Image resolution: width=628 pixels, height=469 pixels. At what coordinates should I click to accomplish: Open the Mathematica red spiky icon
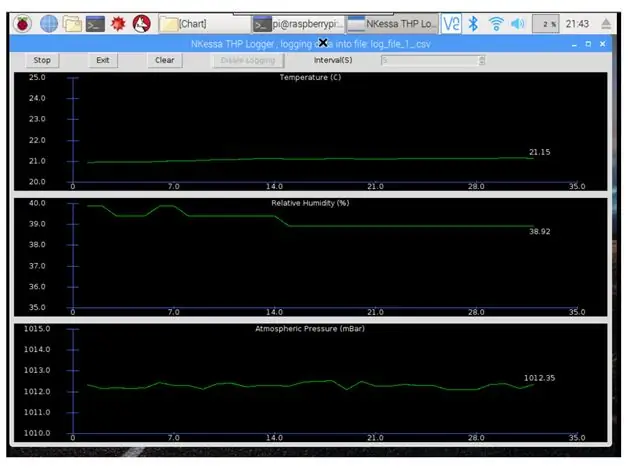(118, 24)
